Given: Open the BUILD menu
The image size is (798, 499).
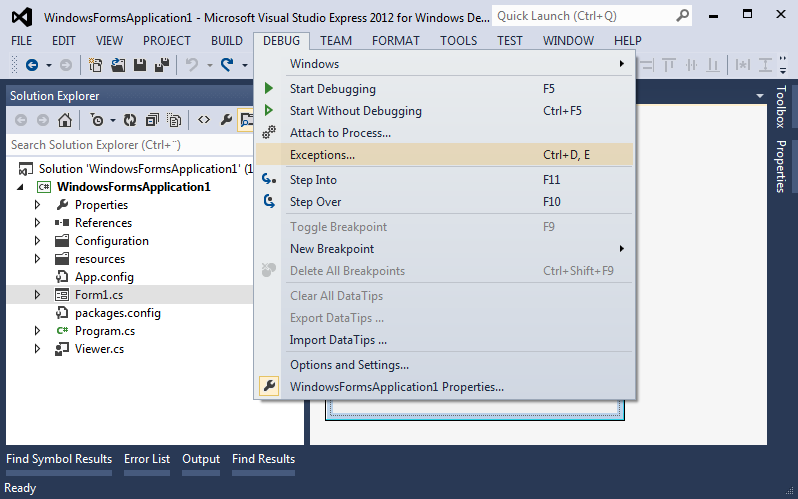Looking at the screenshot, I should 227,40.
